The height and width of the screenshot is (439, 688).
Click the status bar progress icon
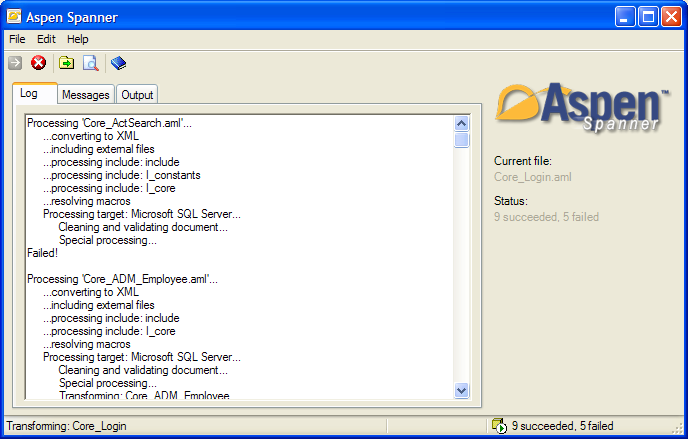tap(499, 426)
